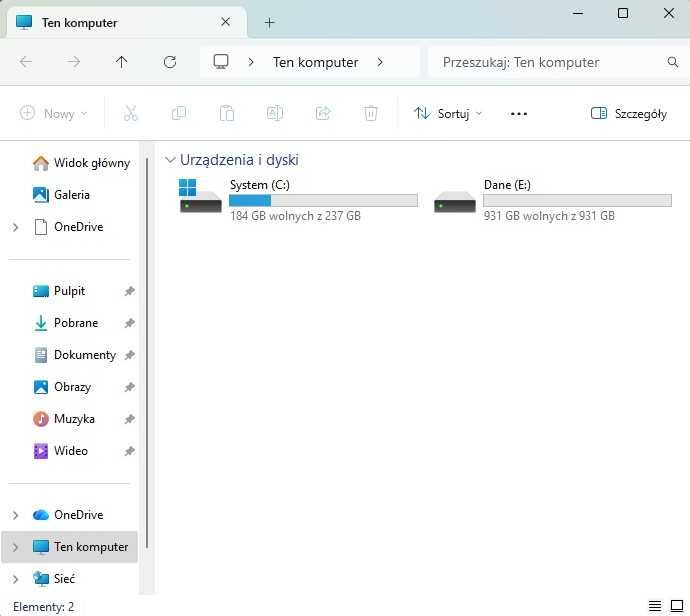The image size is (690, 616).
Task: Click the Cut scissors icon
Action: coord(130,114)
